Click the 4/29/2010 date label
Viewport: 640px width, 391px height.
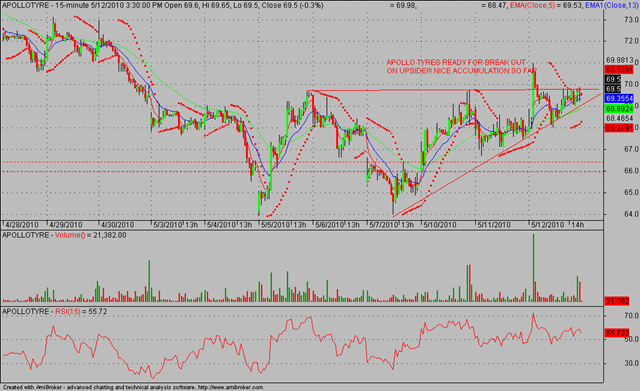click(x=65, y=225)
